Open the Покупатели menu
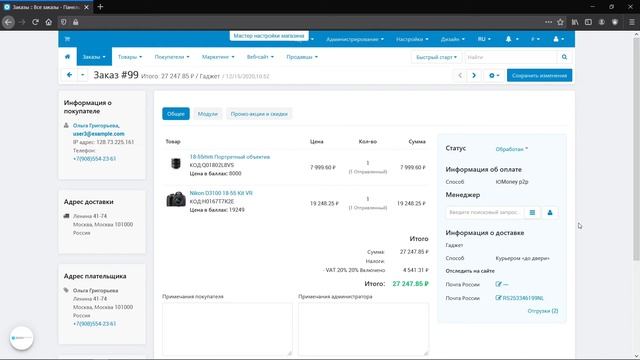The width and height of the screenshot is (640, 360). (x=172, y=57)
